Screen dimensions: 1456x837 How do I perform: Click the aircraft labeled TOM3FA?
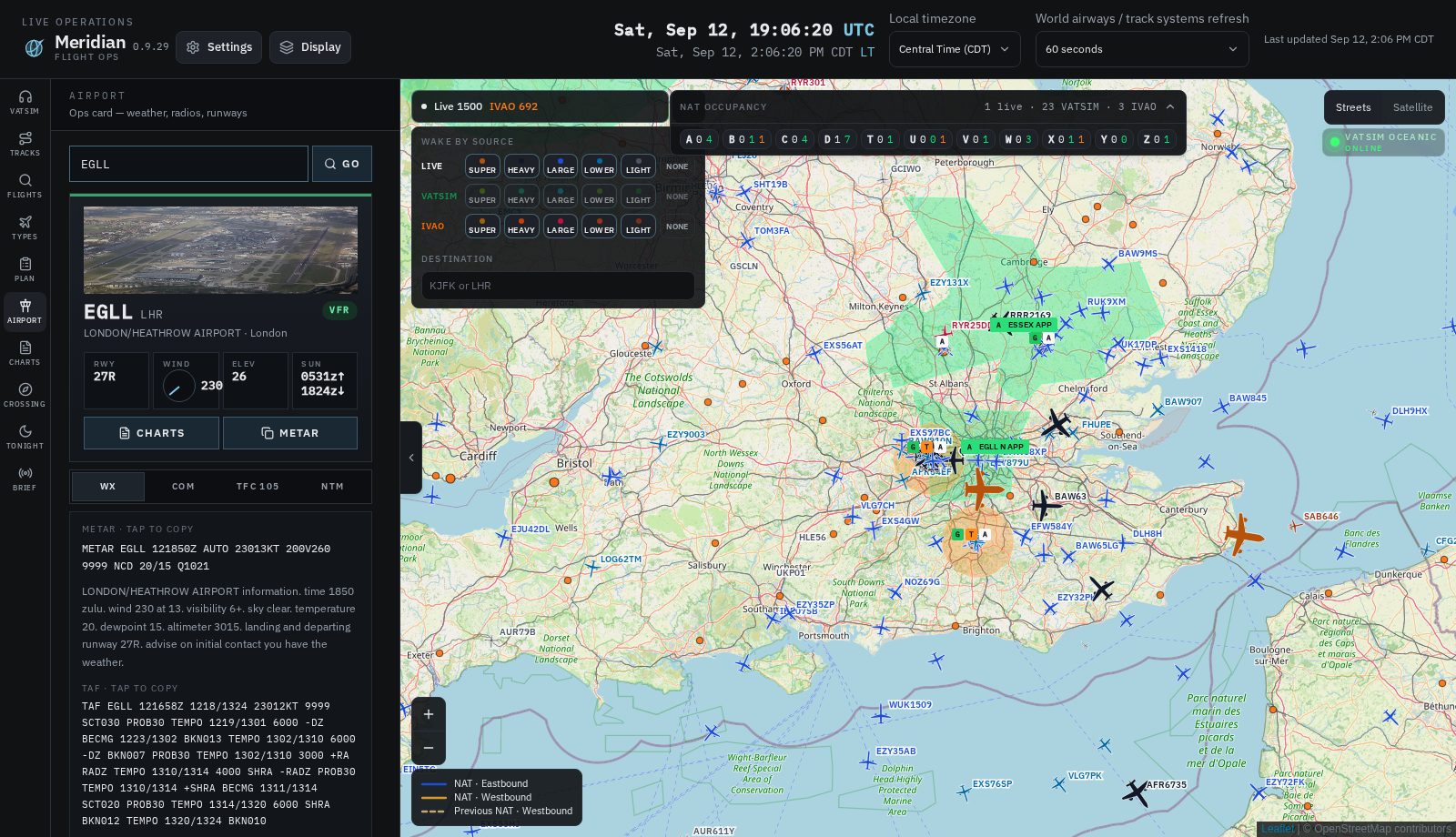[x=746, y=241]
